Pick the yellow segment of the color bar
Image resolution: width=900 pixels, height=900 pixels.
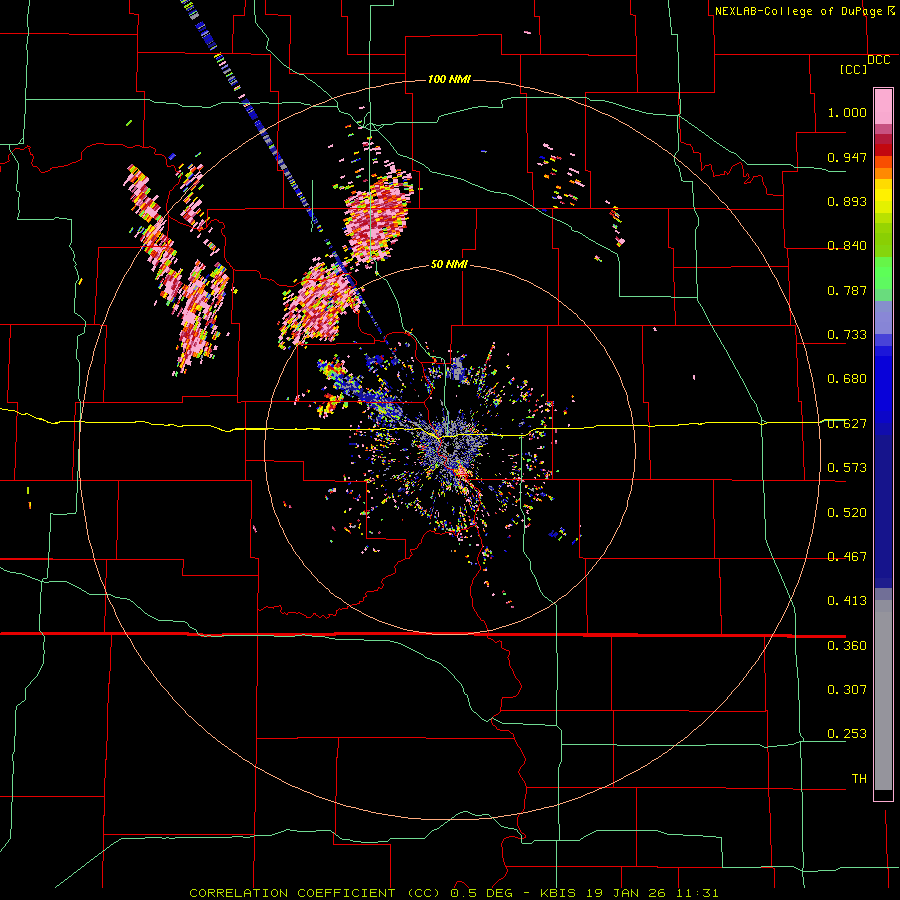883,197
